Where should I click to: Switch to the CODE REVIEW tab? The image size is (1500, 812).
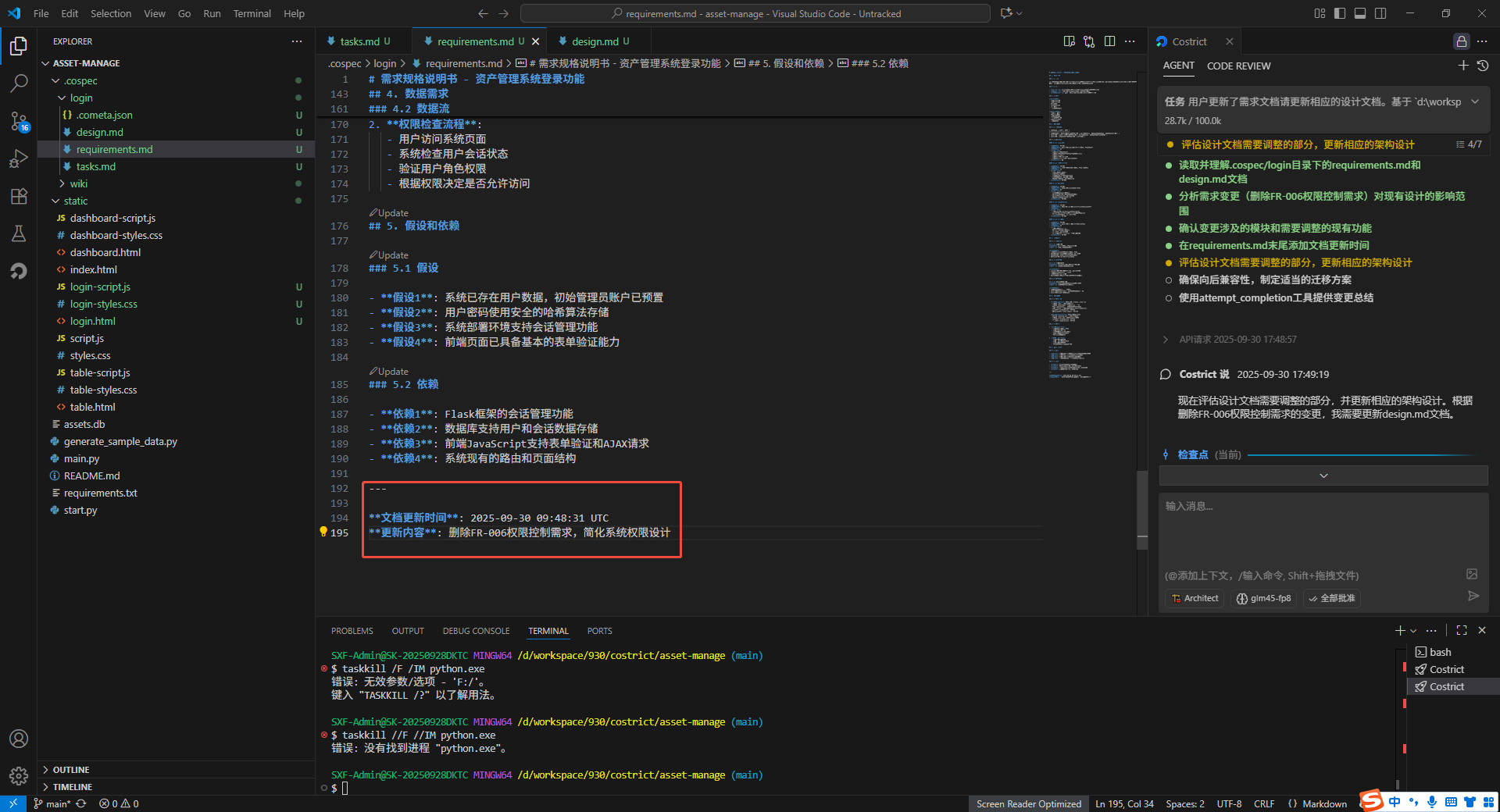(x=1238, y=66)
